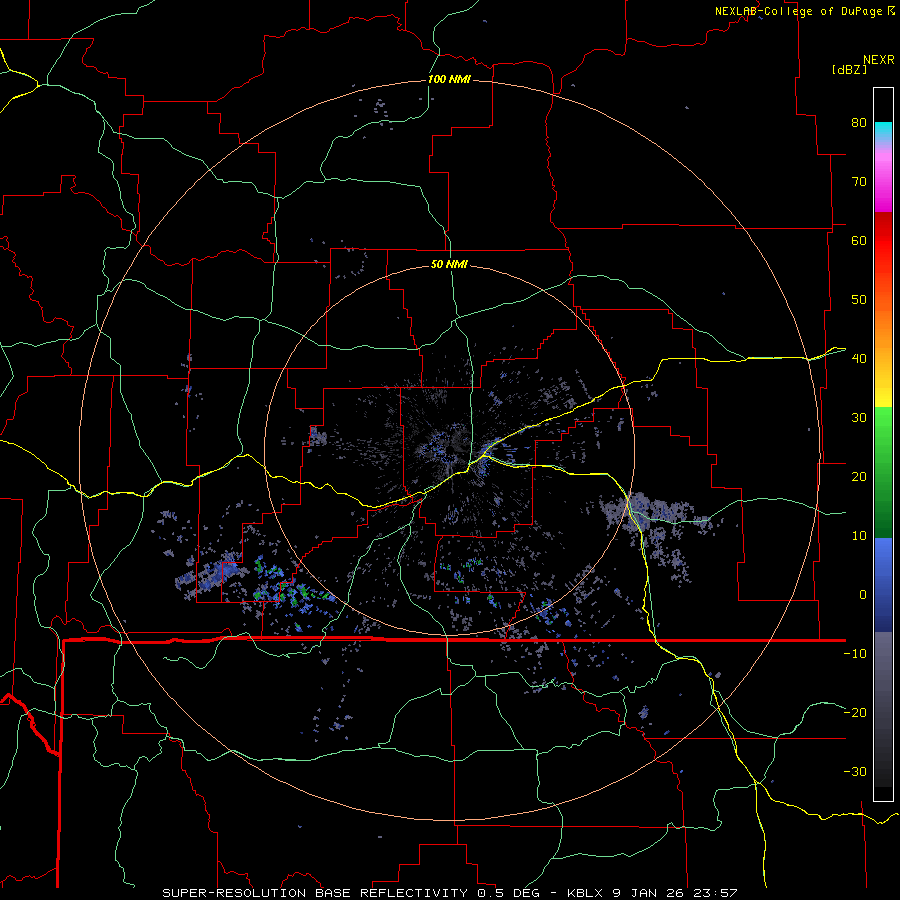The width and height of the screenshot is (900, 900).
Task: Click the 23:57 timestamp in caption
Action: (715, 893)
